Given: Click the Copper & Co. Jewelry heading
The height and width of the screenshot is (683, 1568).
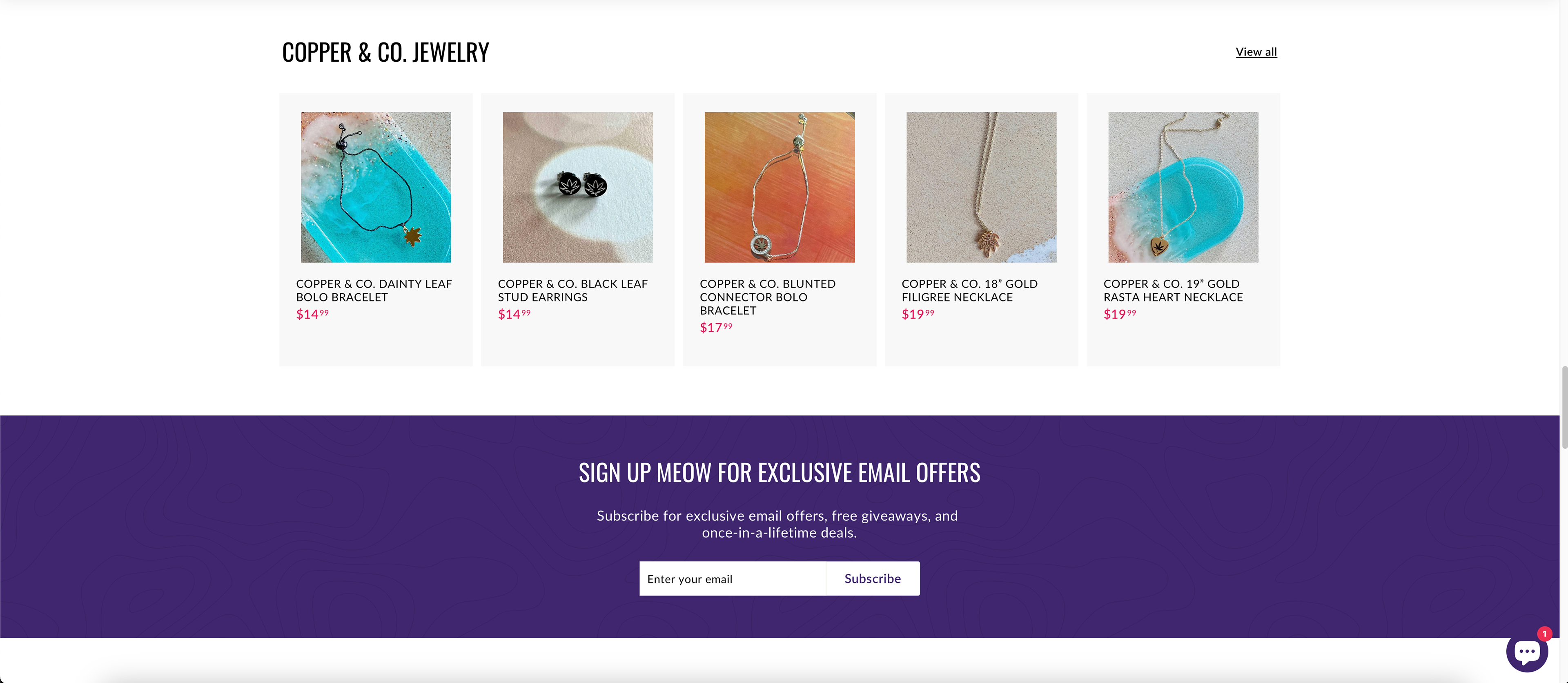Looking at the screenshot, I should (385, 52).
